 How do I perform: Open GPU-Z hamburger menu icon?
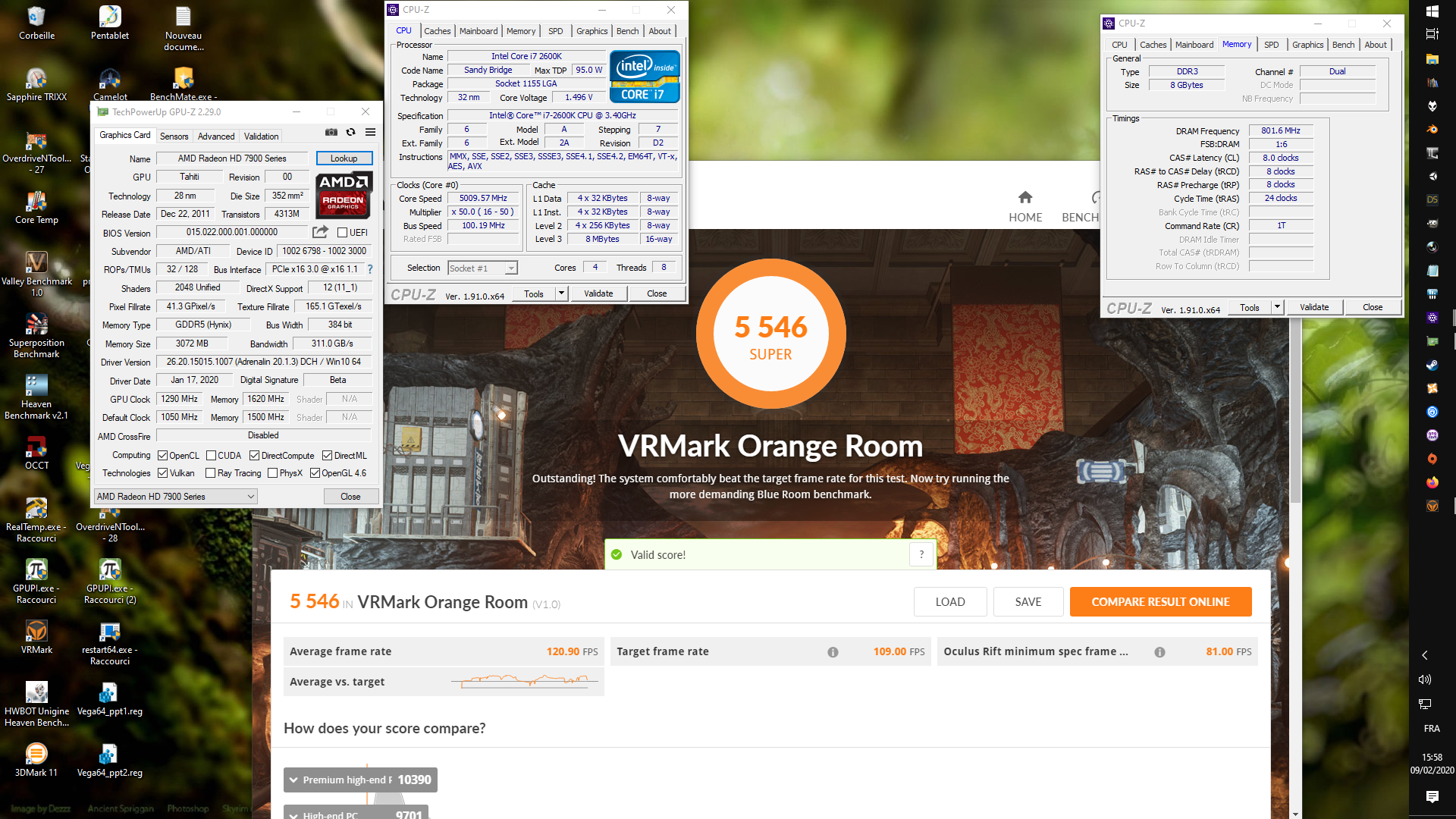370,132
